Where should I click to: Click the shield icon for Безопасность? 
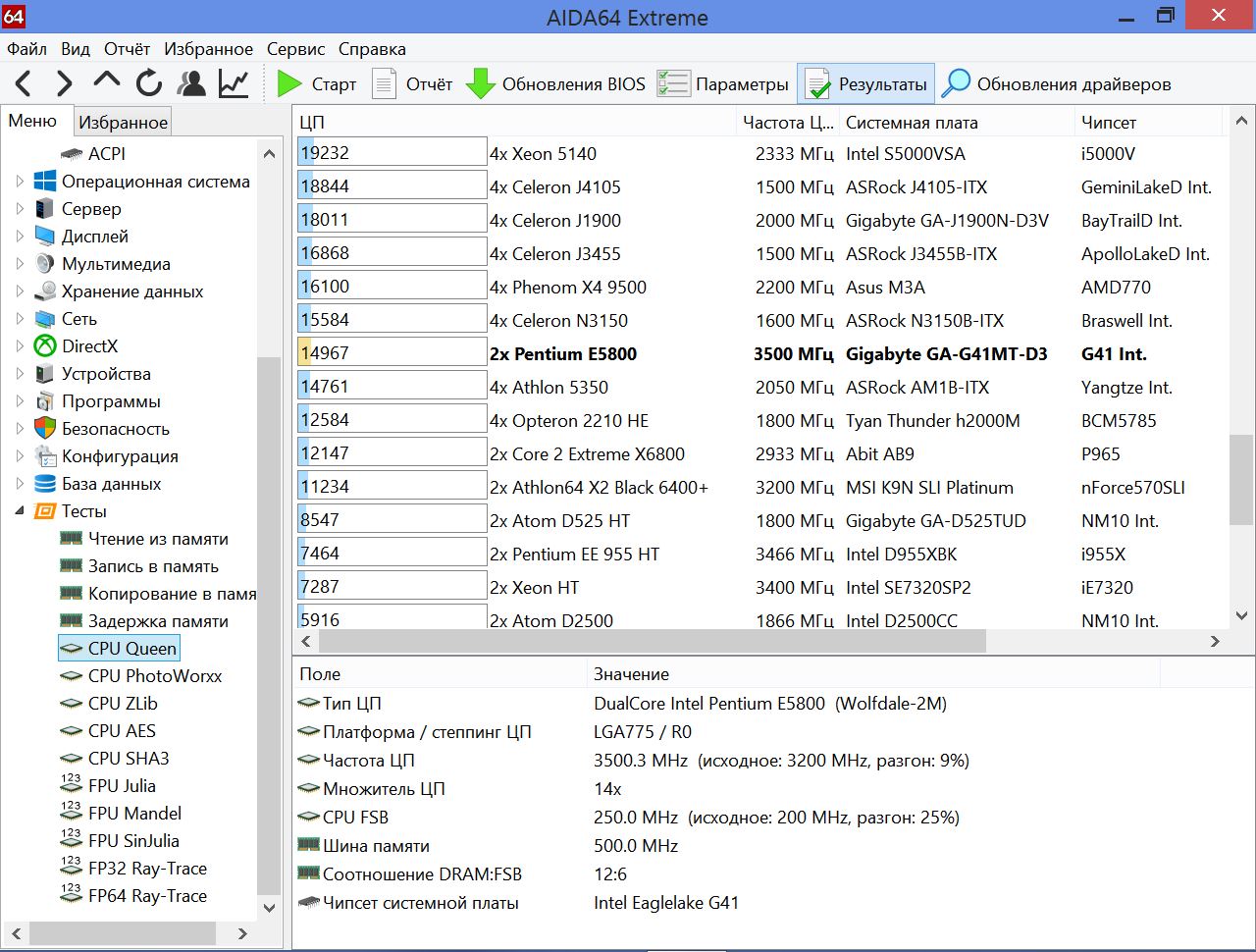pos(45,429)
